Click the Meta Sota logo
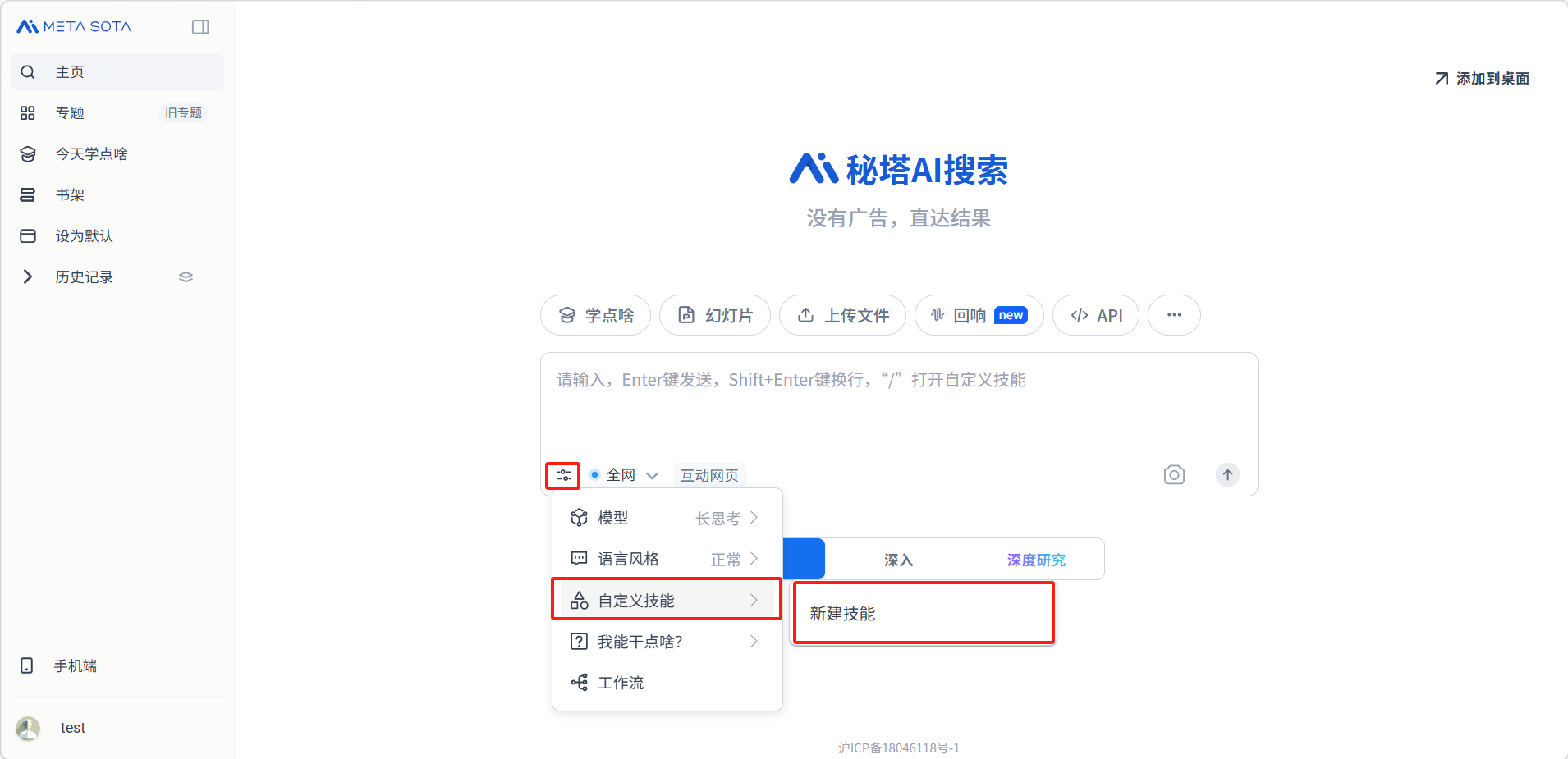1568x759 pixels. [74, 27]
